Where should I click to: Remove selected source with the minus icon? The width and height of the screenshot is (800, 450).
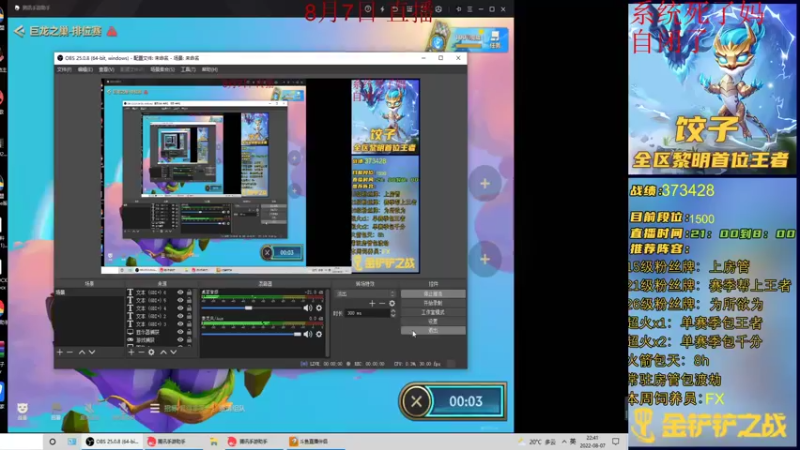[141, 352]
